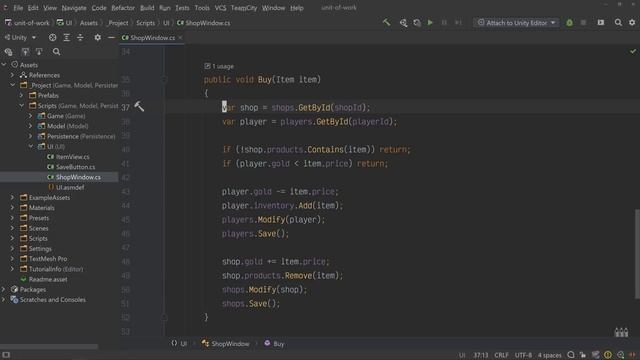The height and width of the screenshot is (360, 640).
Task: Open the TeamCity menu
Action: point(244,8)
